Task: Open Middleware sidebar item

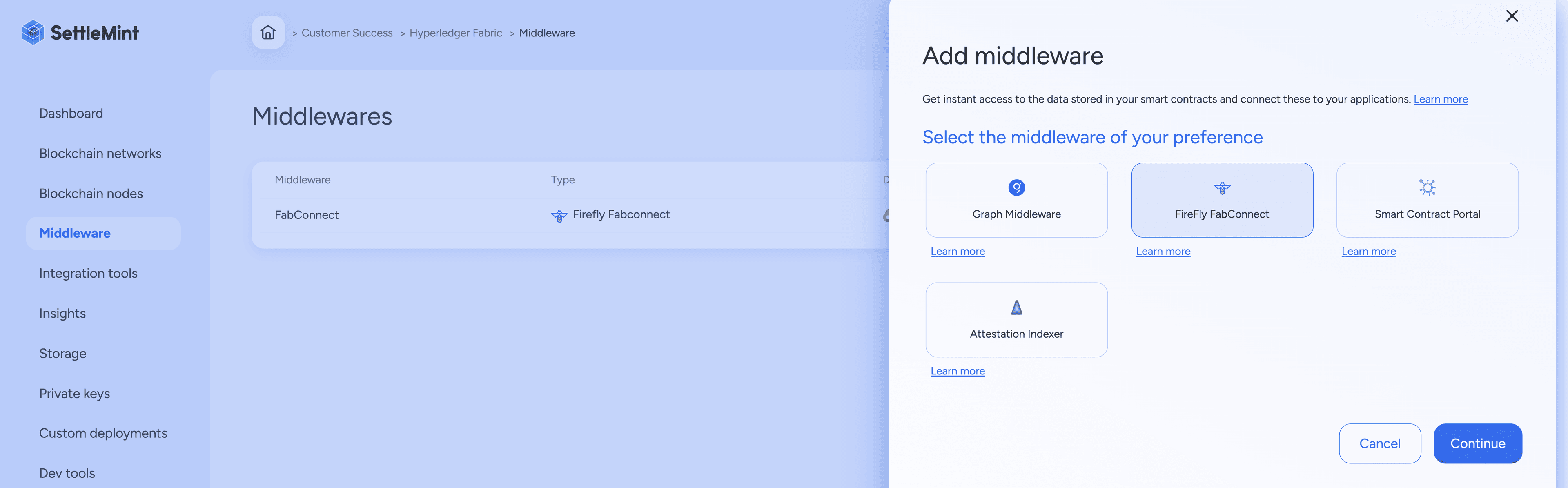Action: pyautogui.click(x=103, y=233)
